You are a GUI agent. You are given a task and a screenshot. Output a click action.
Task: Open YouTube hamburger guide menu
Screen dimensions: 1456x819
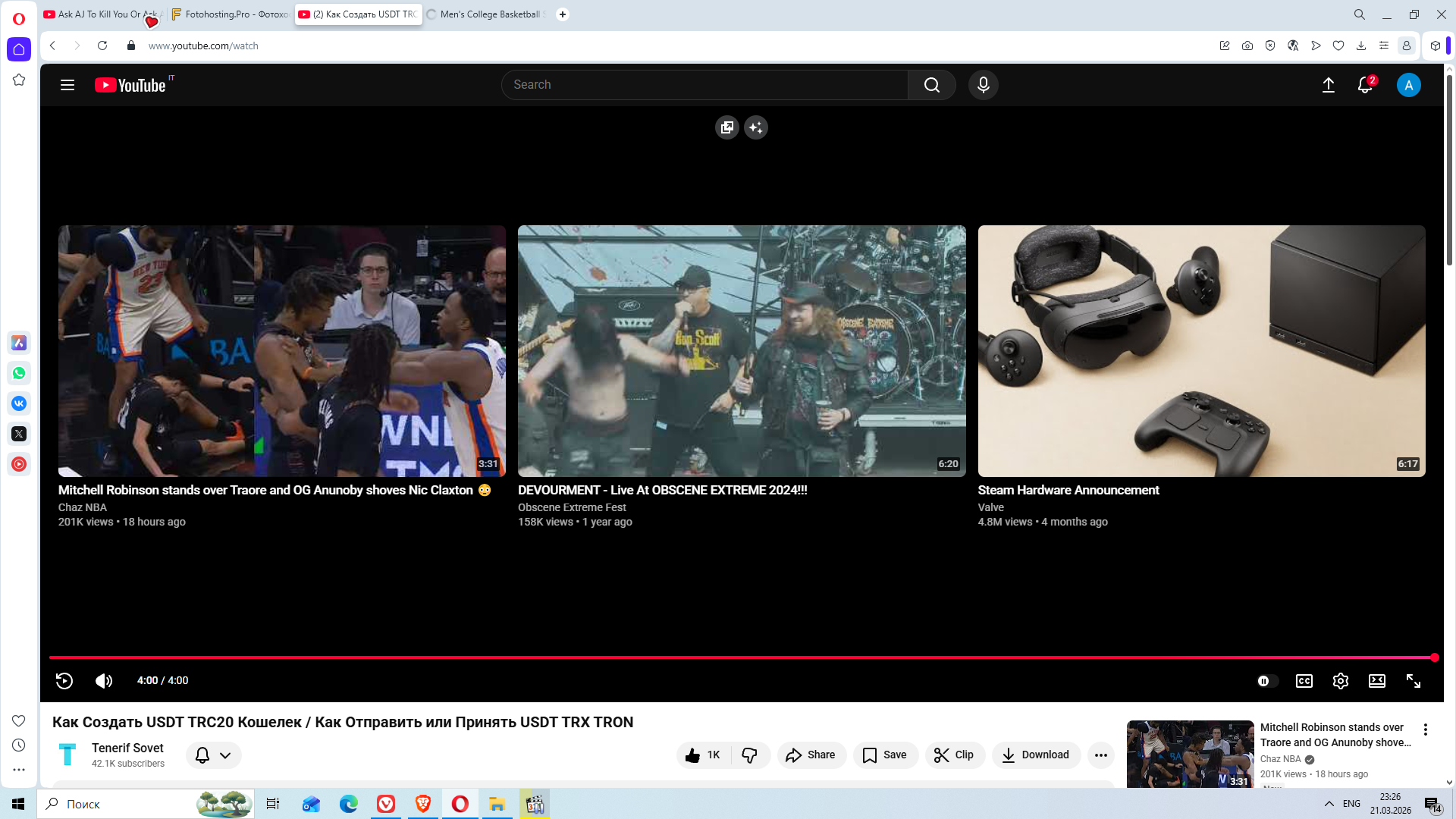click(67, 85)
